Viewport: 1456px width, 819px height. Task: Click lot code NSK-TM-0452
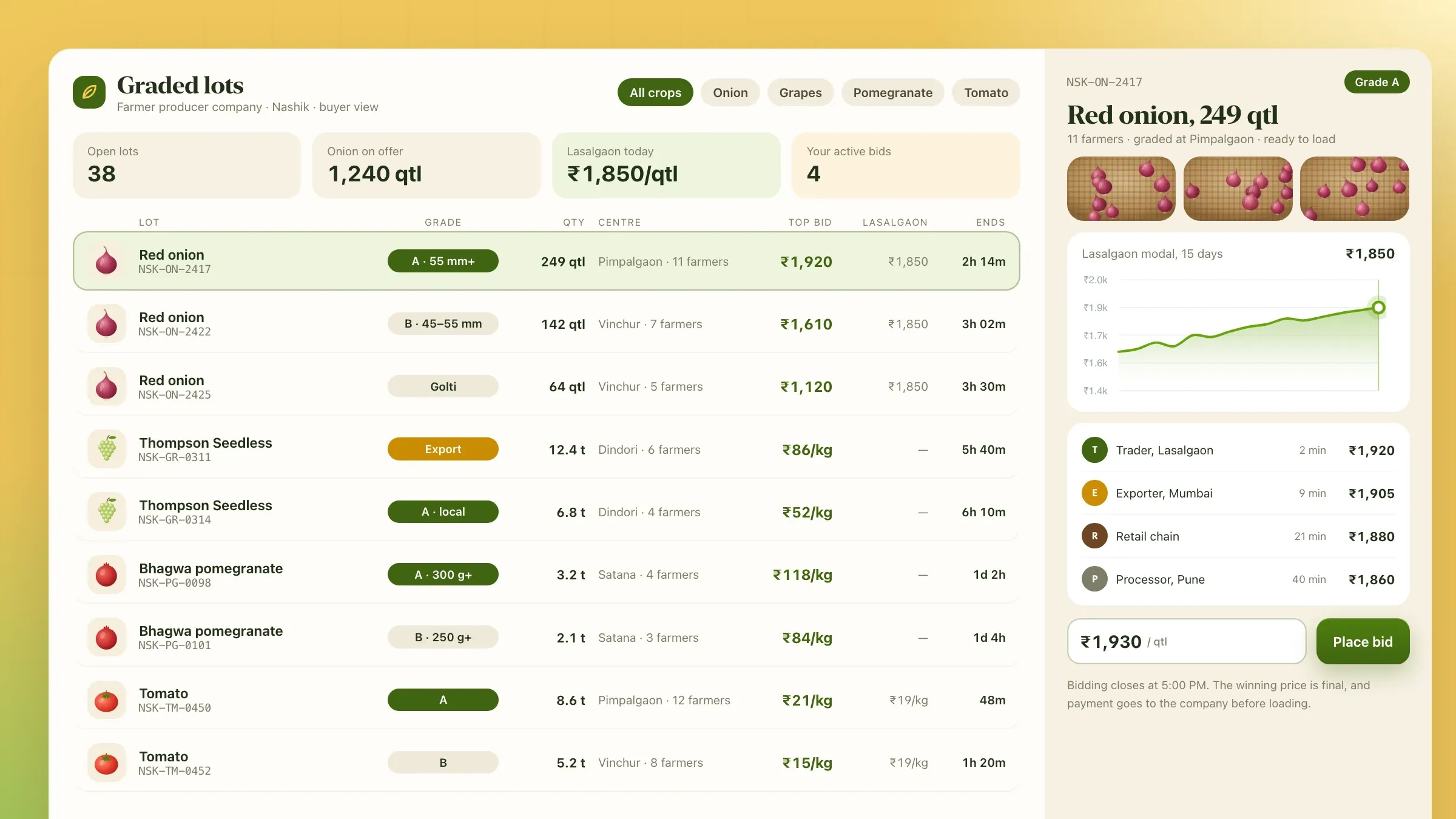point(175,771)
